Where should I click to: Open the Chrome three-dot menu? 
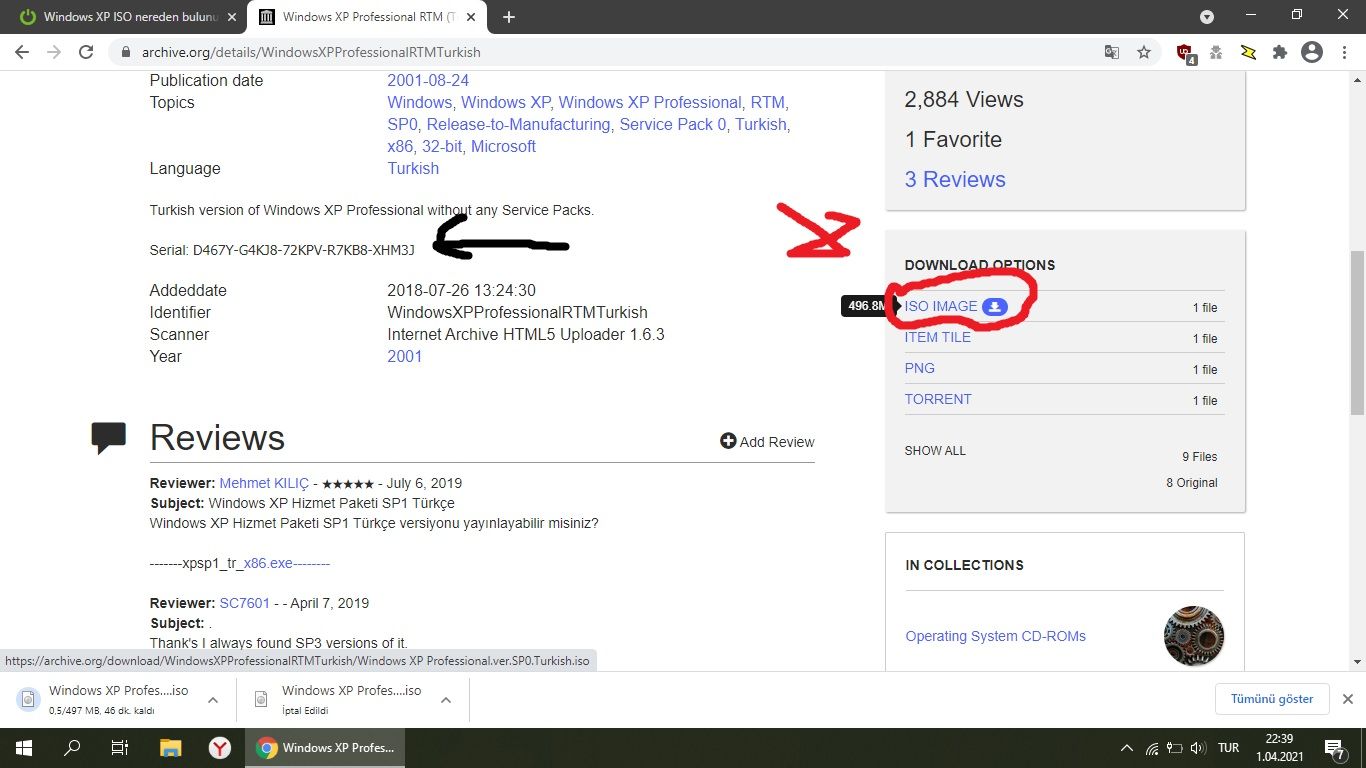pyautogui.click(x=1343, y=53)
